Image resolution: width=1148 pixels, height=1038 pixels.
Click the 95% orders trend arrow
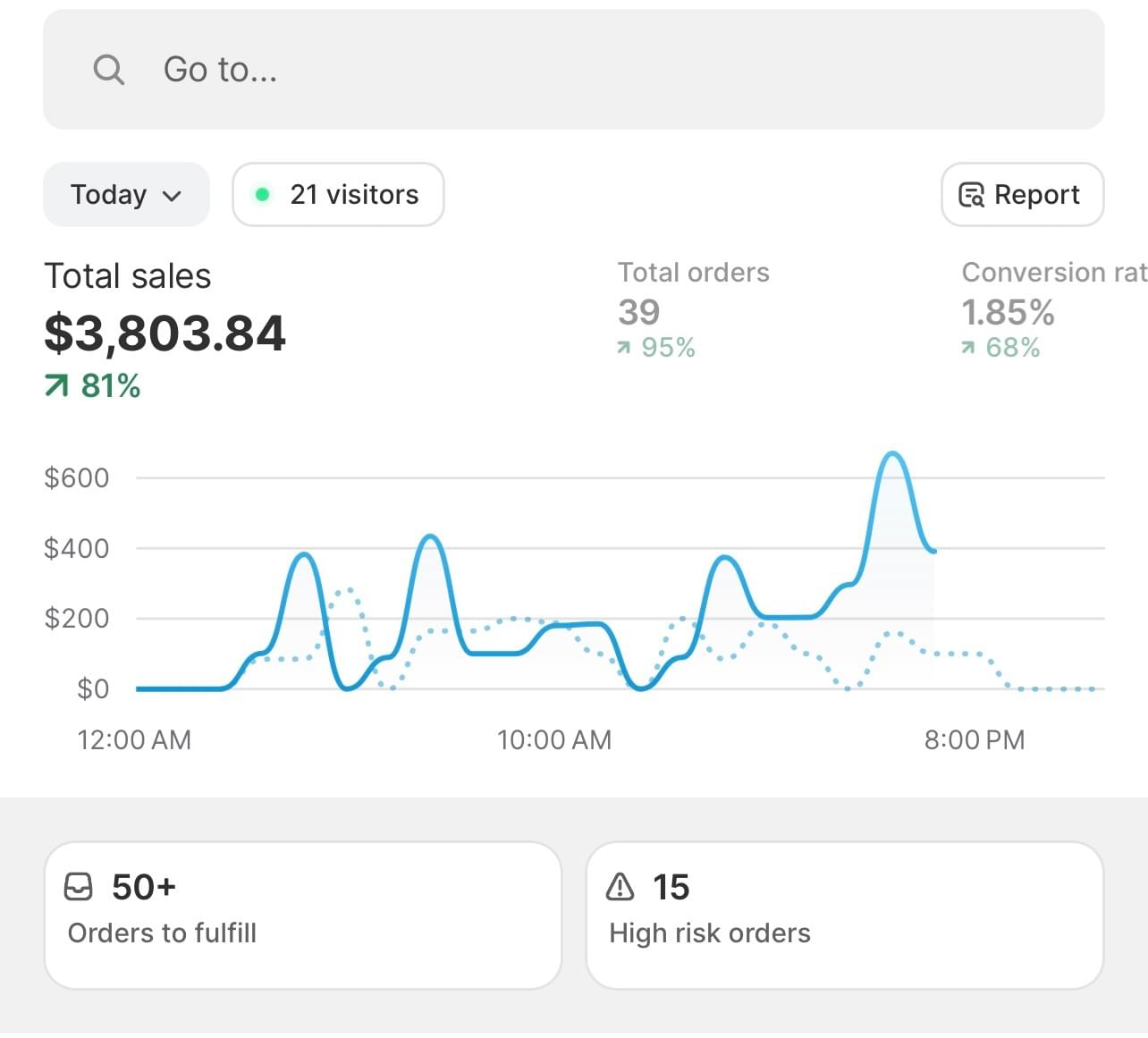pos(624,348)
